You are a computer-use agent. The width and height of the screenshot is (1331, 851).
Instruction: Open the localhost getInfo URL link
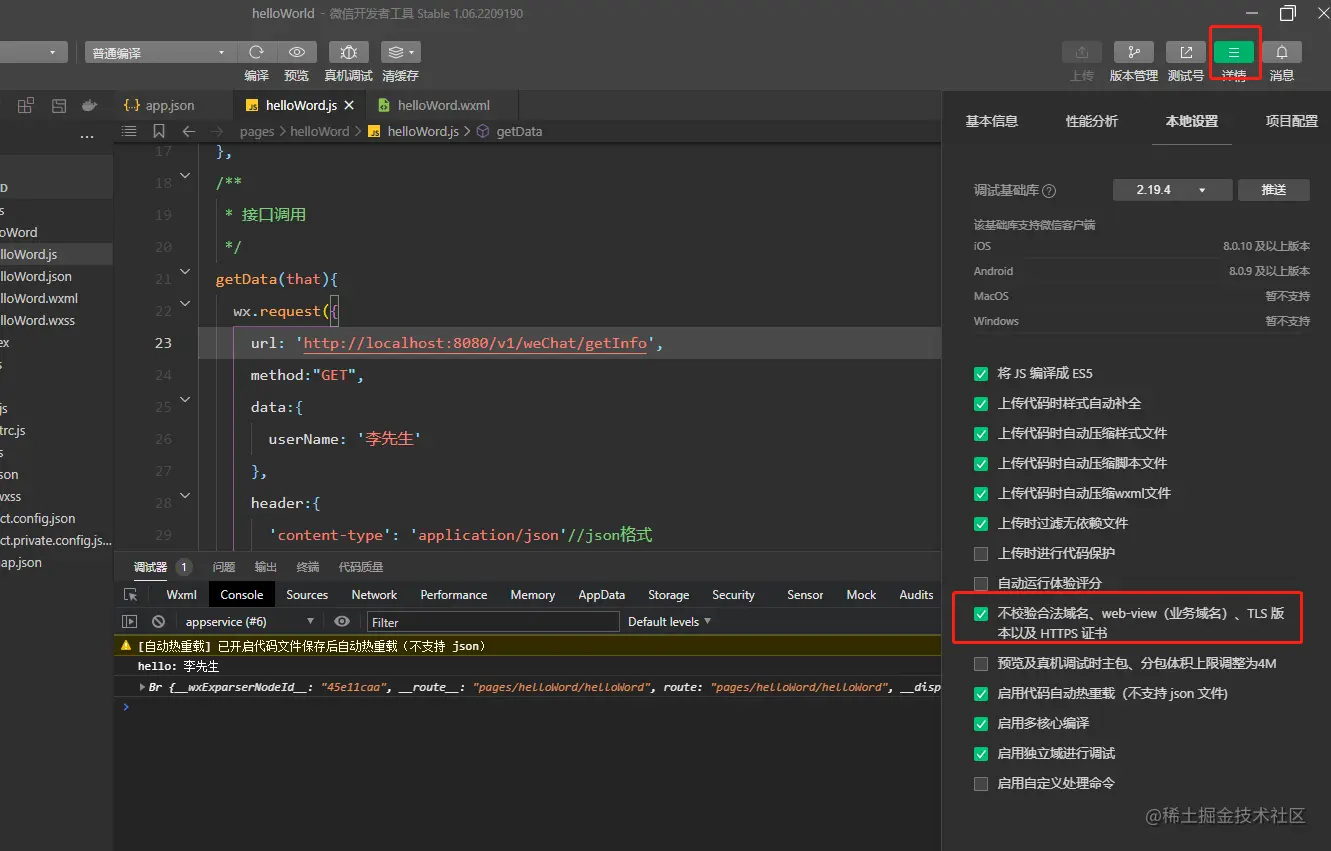475,343
